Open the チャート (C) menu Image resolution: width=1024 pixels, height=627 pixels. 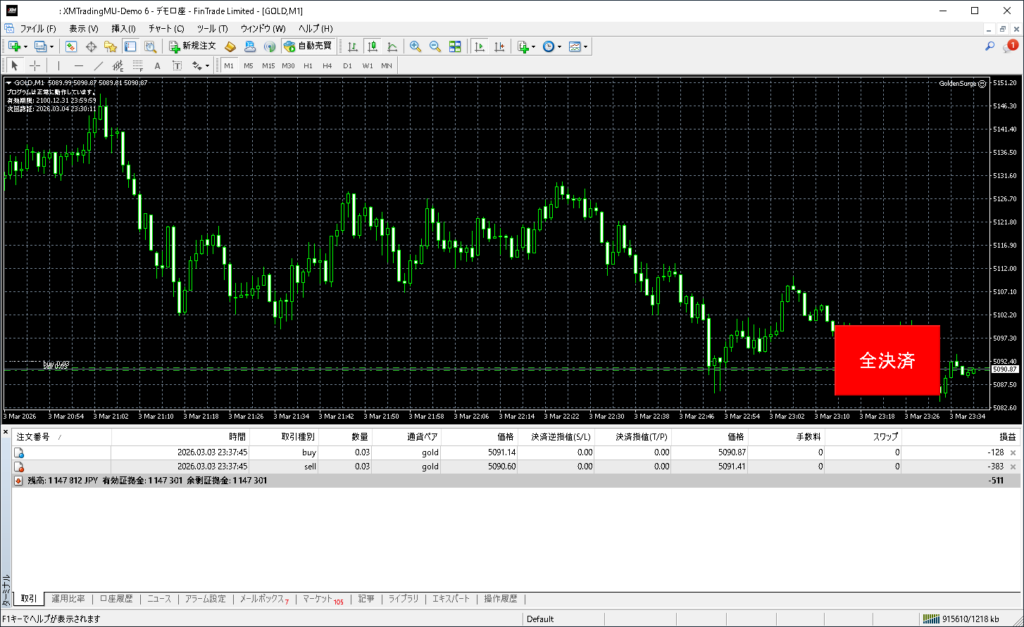(x=166, y=28)
